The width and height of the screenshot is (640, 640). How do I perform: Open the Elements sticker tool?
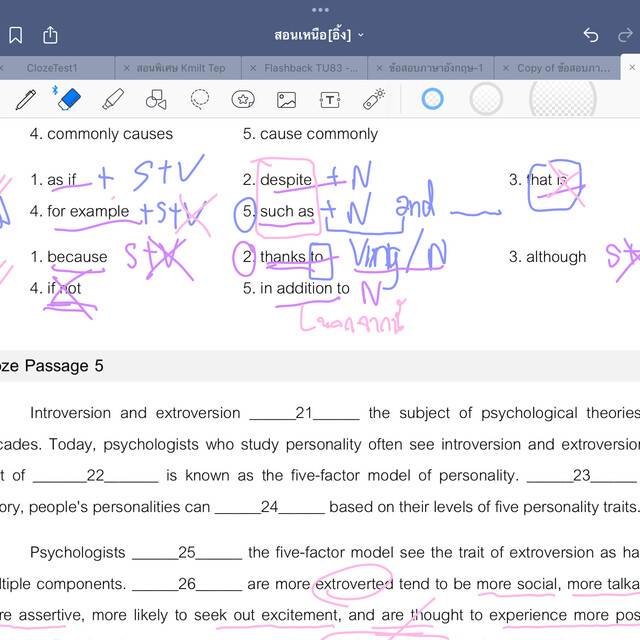click(243, 99)
